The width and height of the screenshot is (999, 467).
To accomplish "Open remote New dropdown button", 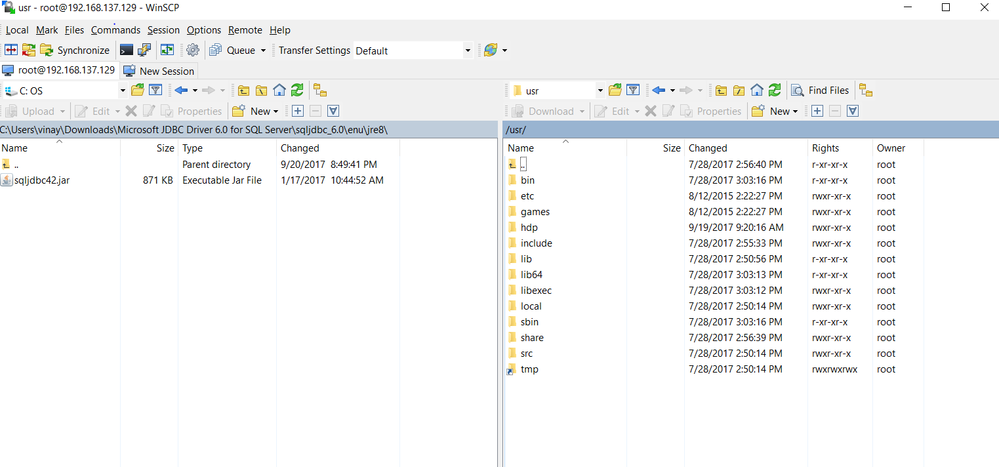I will point(775,111).
